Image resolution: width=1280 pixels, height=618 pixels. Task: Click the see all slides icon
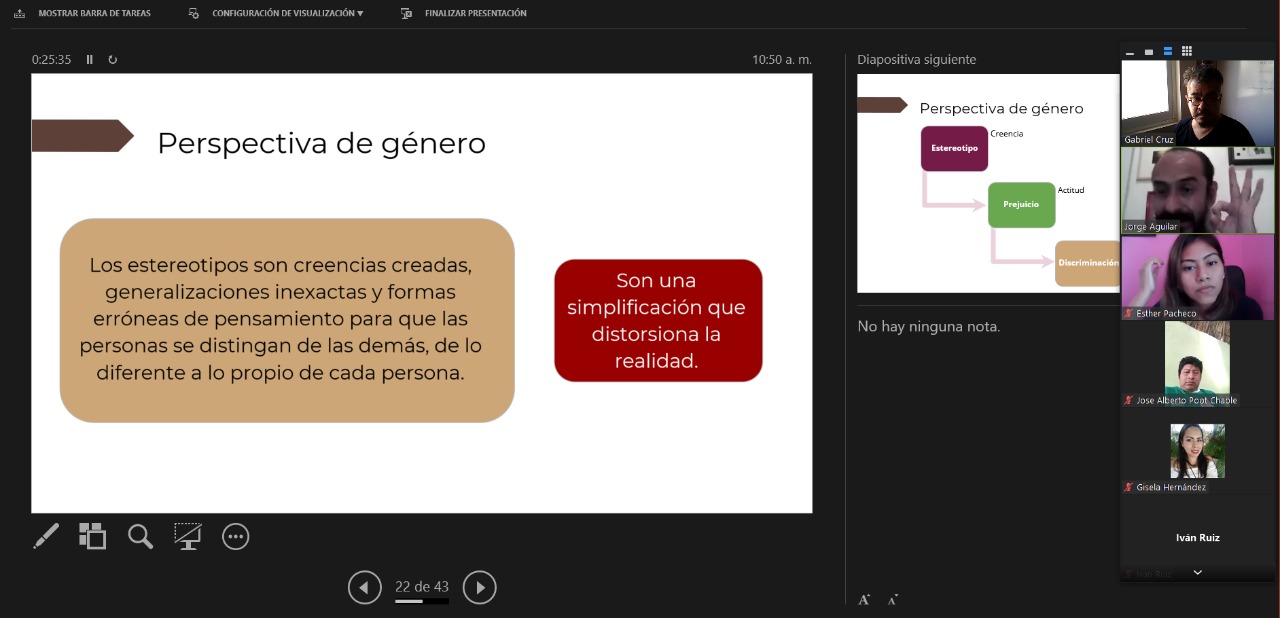(x=93, y=537)
